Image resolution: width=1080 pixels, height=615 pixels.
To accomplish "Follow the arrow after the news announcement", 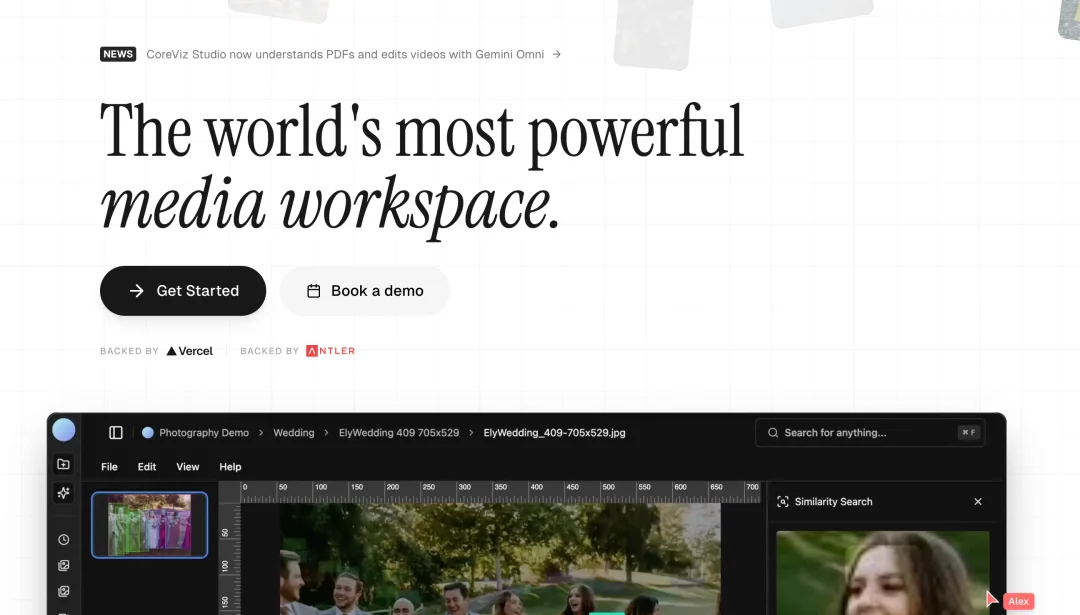I will [557, 54].
